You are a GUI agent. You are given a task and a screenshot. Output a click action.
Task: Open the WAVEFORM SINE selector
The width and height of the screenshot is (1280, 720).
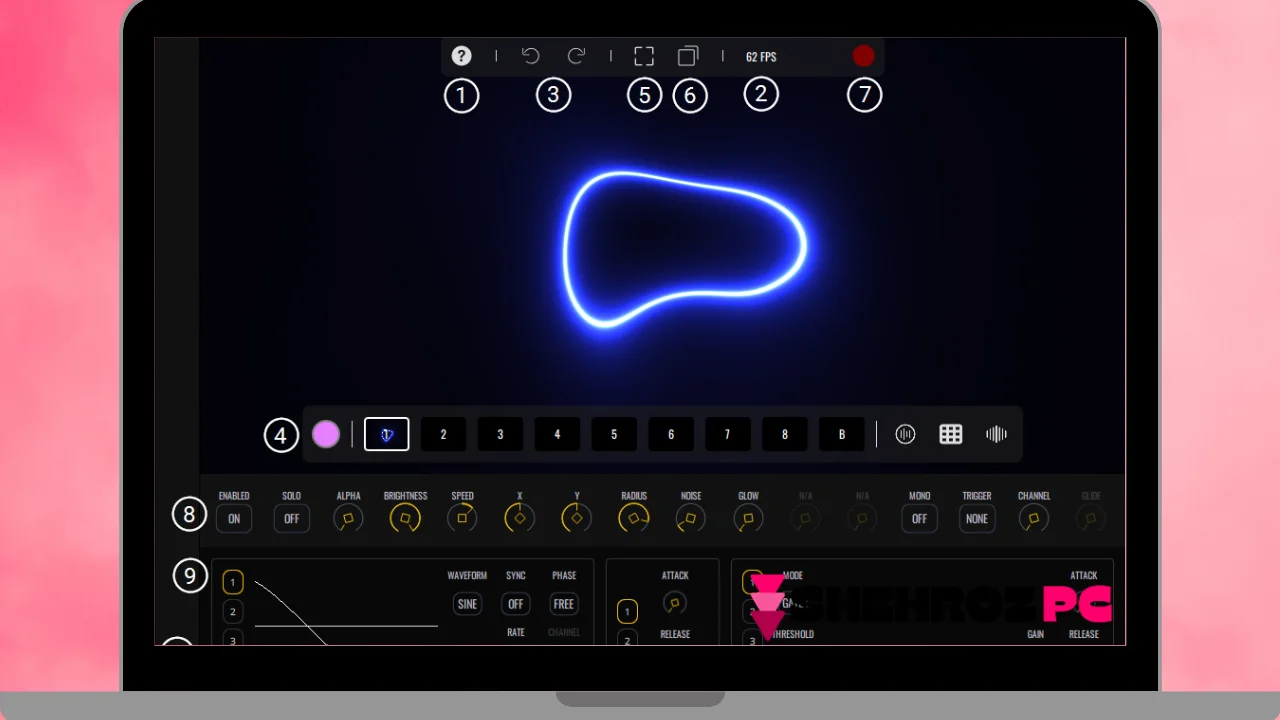[x=467, y=604]
